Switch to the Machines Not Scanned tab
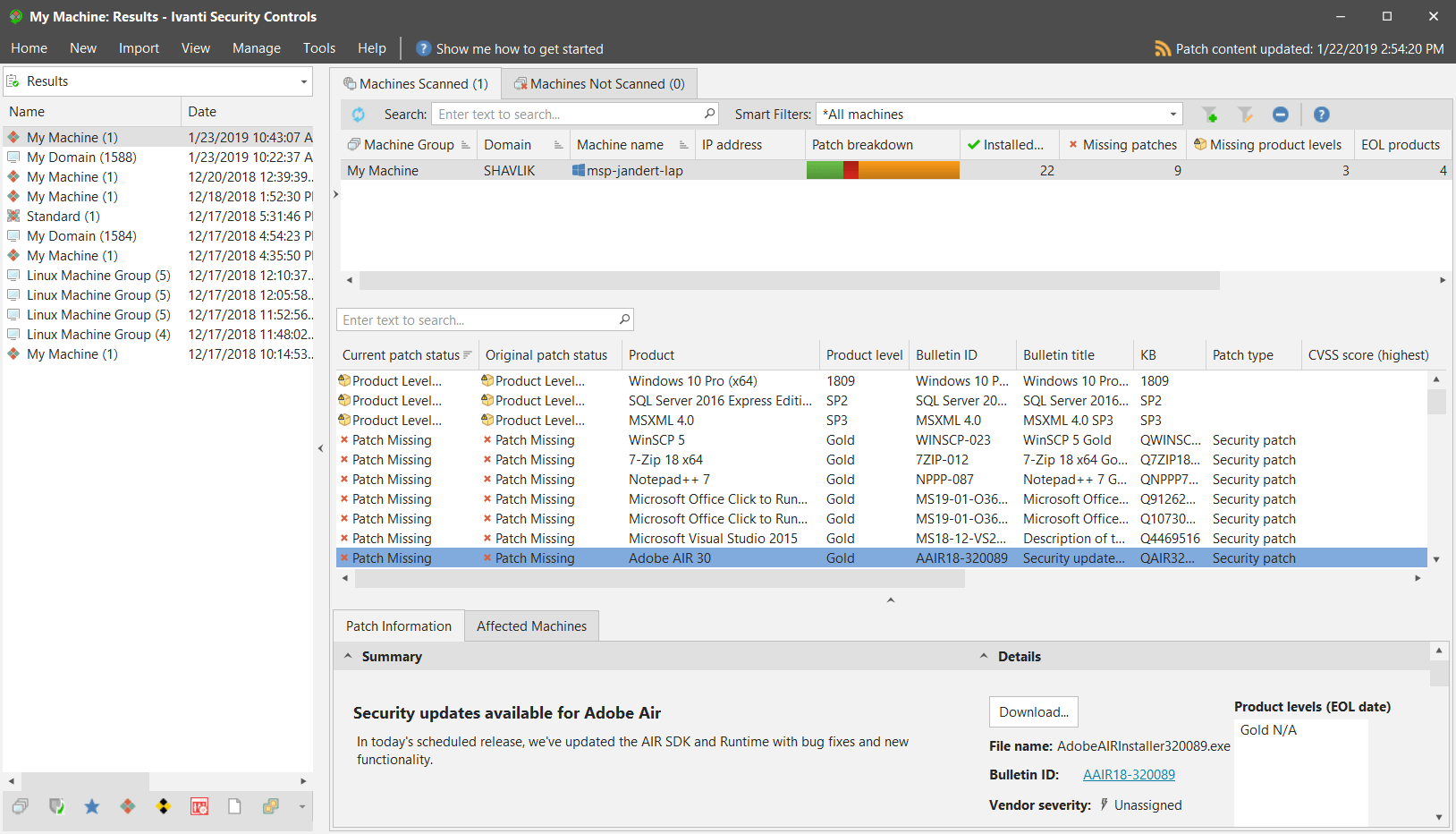 click(x=599, y=84)
